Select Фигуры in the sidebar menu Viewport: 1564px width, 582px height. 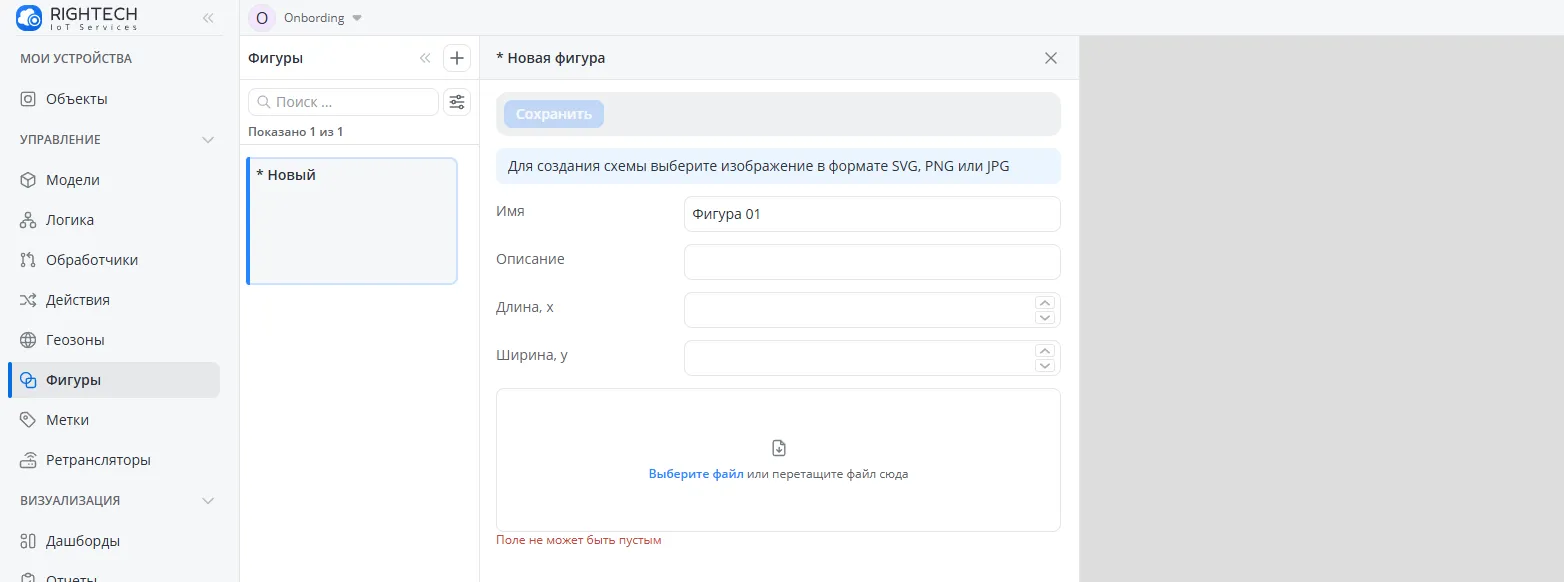coord(73,380)
